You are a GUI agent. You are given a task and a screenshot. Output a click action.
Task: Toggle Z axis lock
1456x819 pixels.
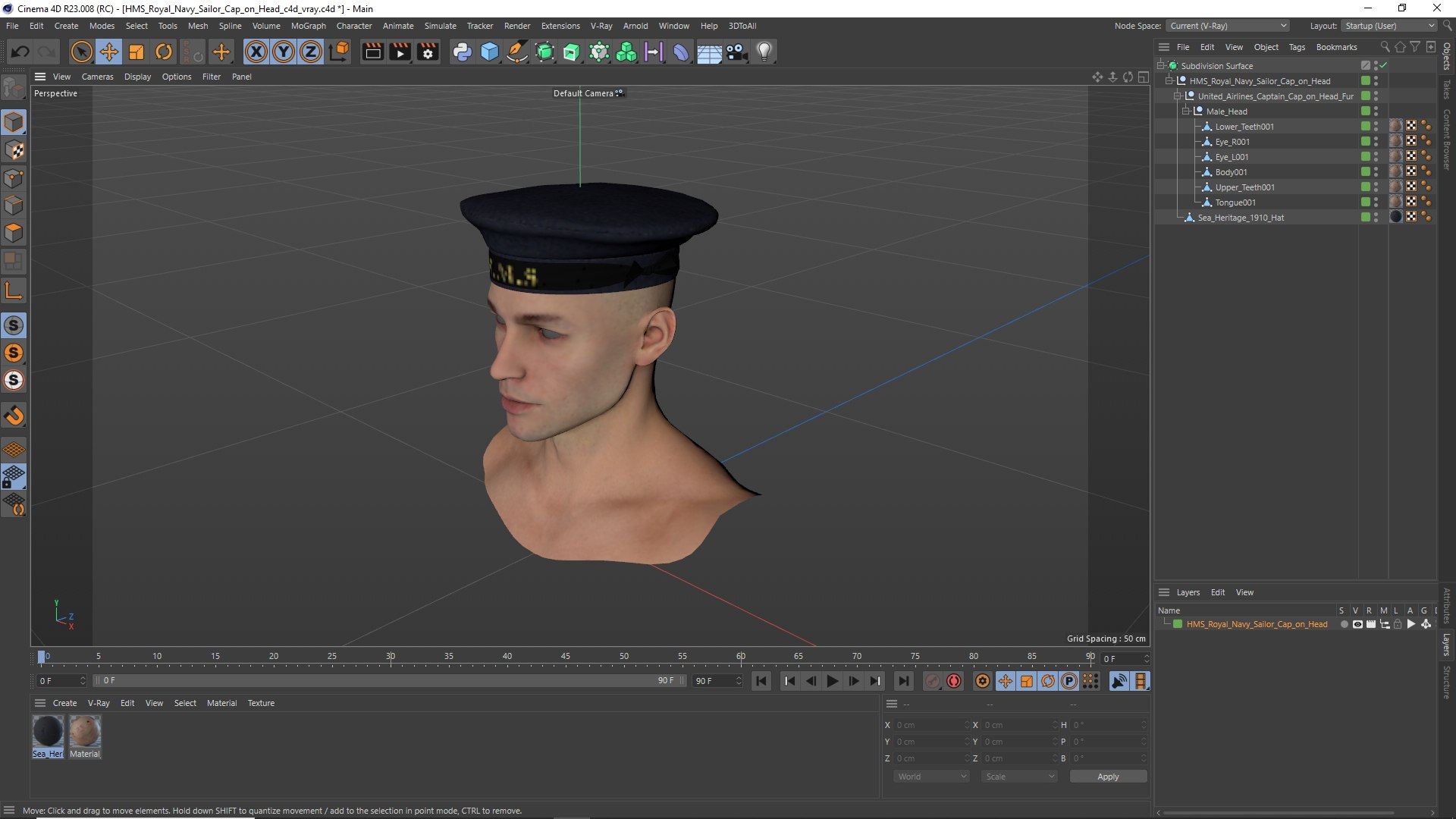point(311,52)
